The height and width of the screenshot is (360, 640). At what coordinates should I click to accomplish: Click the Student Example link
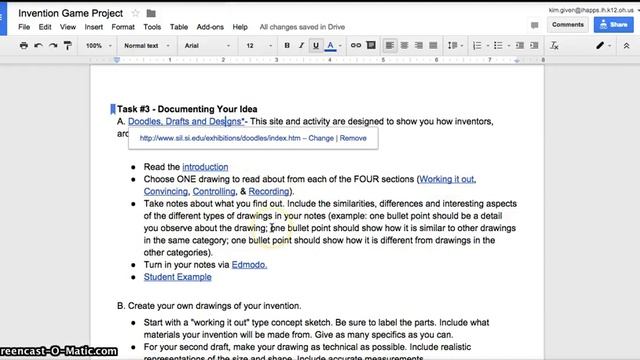[x=178, y=277]
